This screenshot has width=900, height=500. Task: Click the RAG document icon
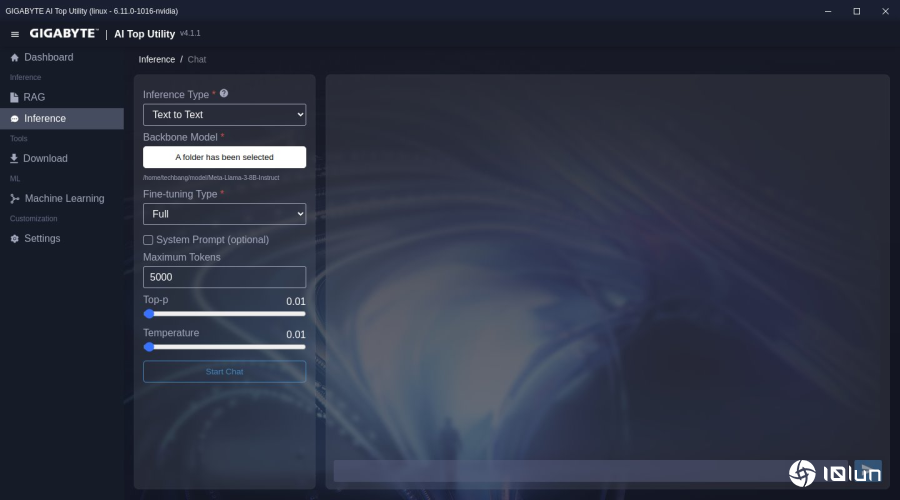(15, 98)
